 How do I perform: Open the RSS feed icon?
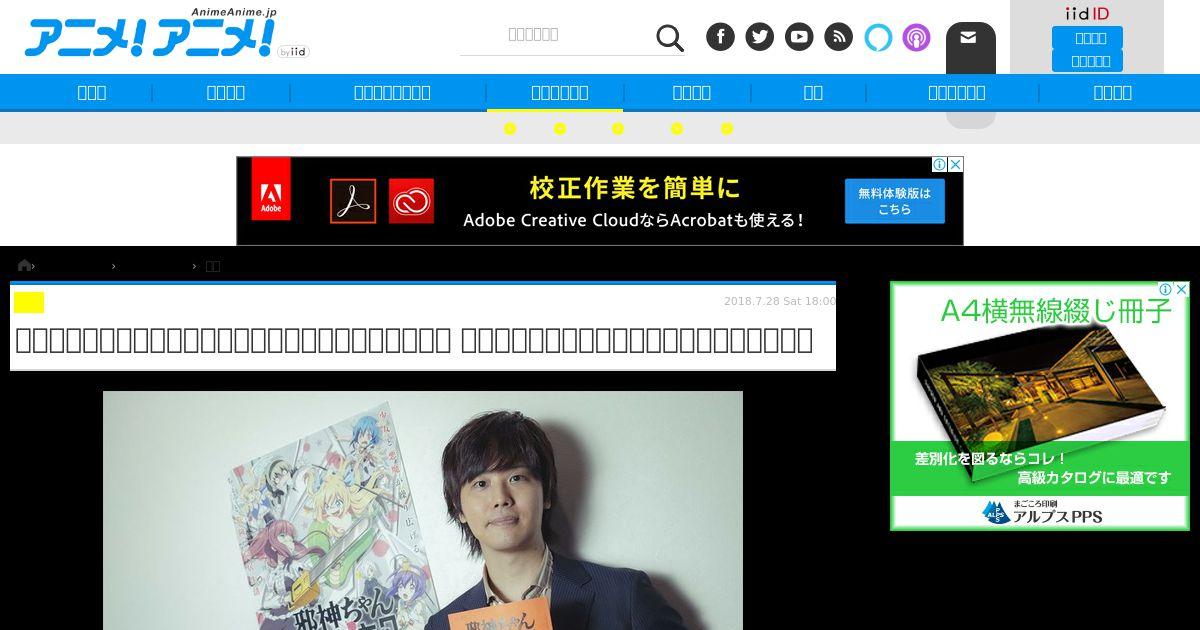838,37
